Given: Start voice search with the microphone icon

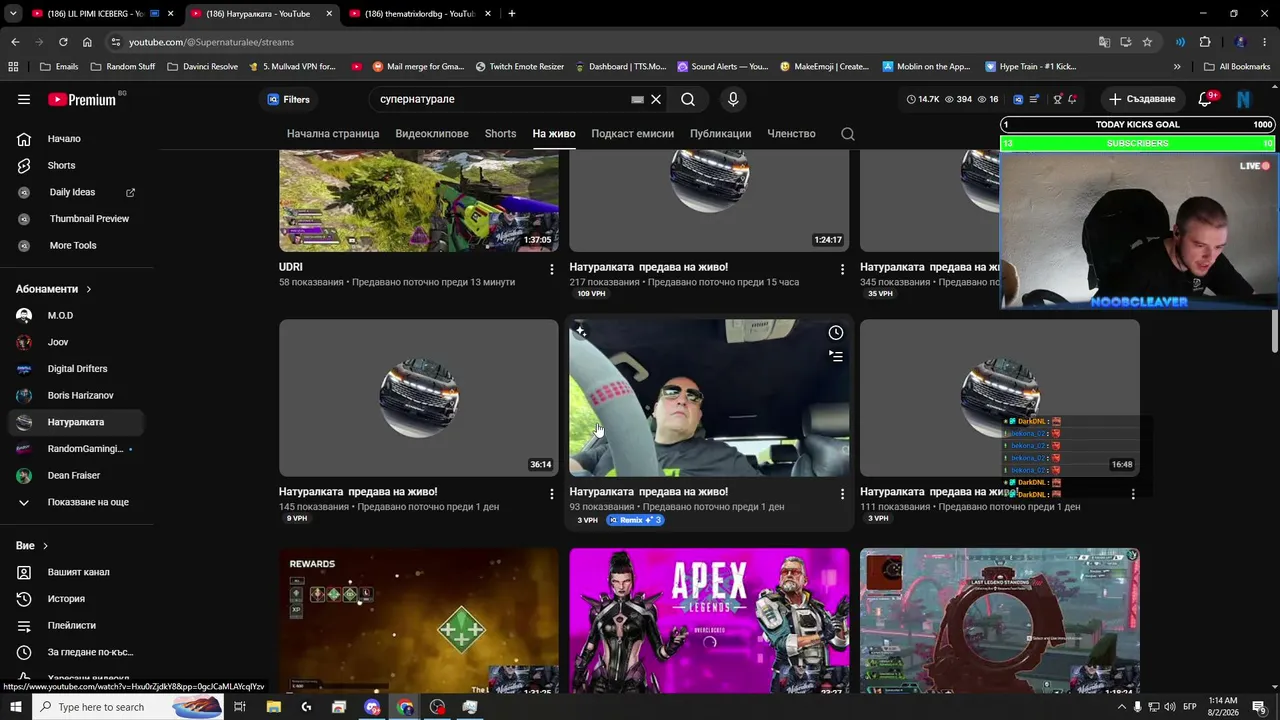Looking at the screenshot, I should tap(733, 100).
